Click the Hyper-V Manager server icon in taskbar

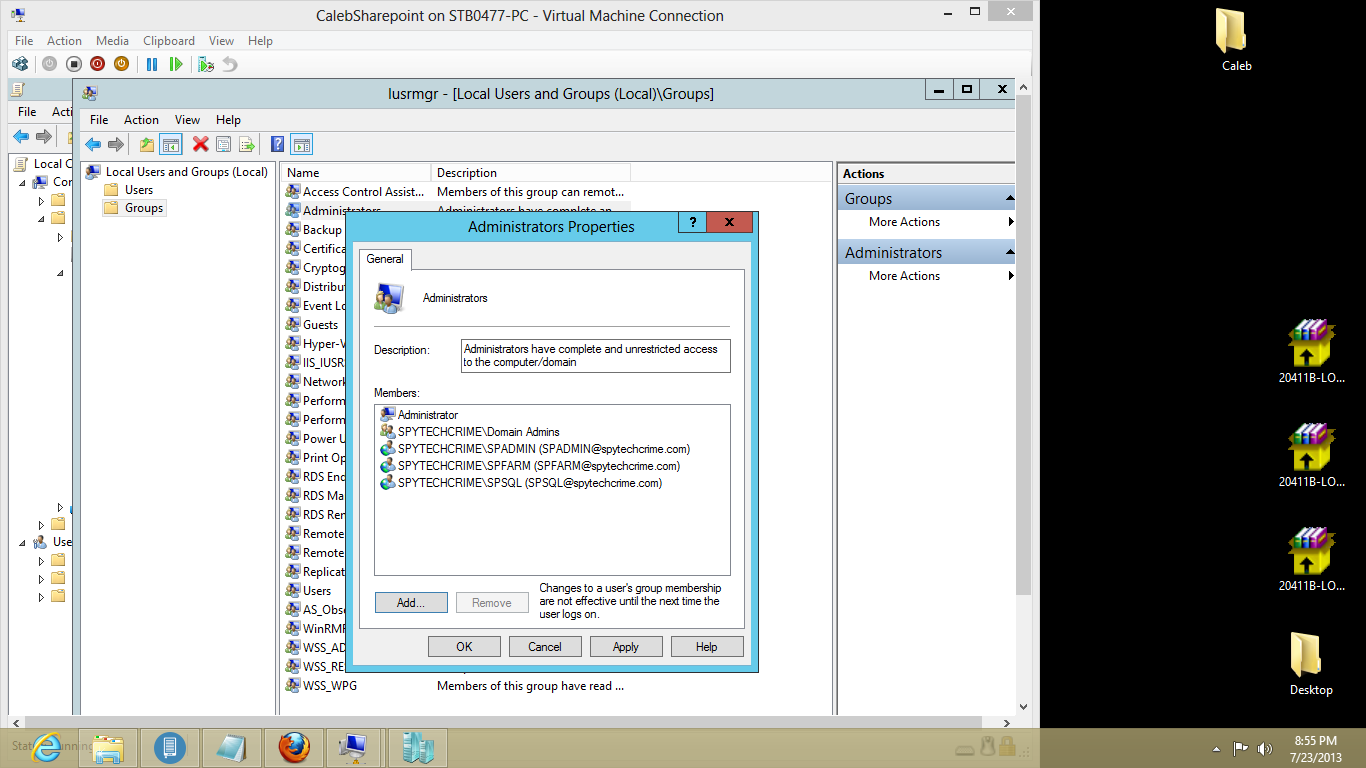(x=416, y=746)
